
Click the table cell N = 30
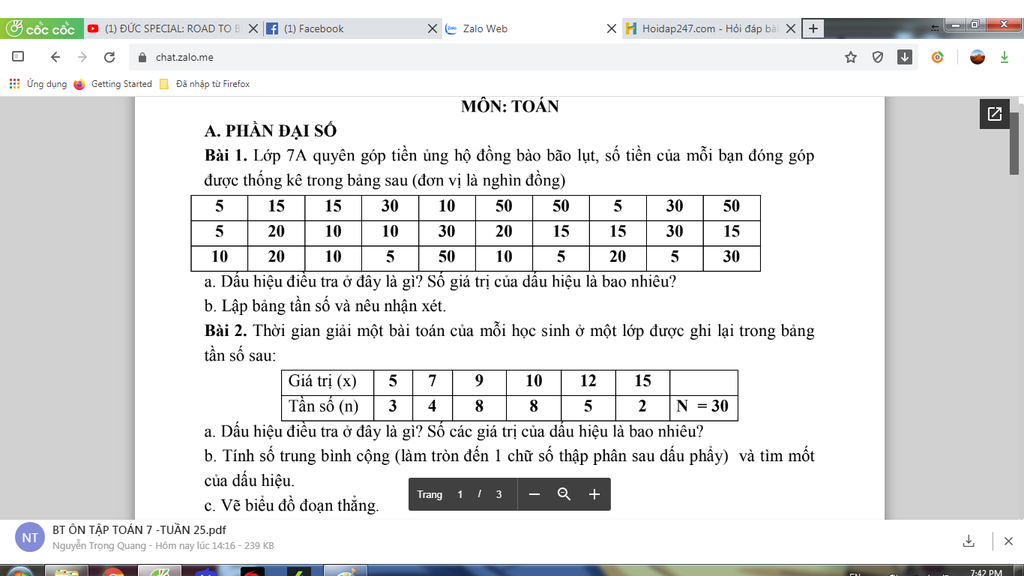704,406
